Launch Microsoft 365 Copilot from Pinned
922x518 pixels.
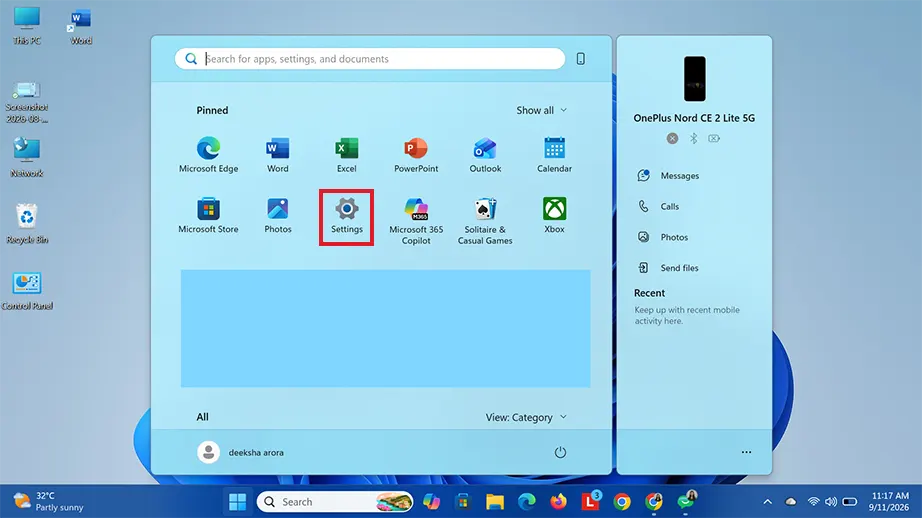(x=416, y=220)
